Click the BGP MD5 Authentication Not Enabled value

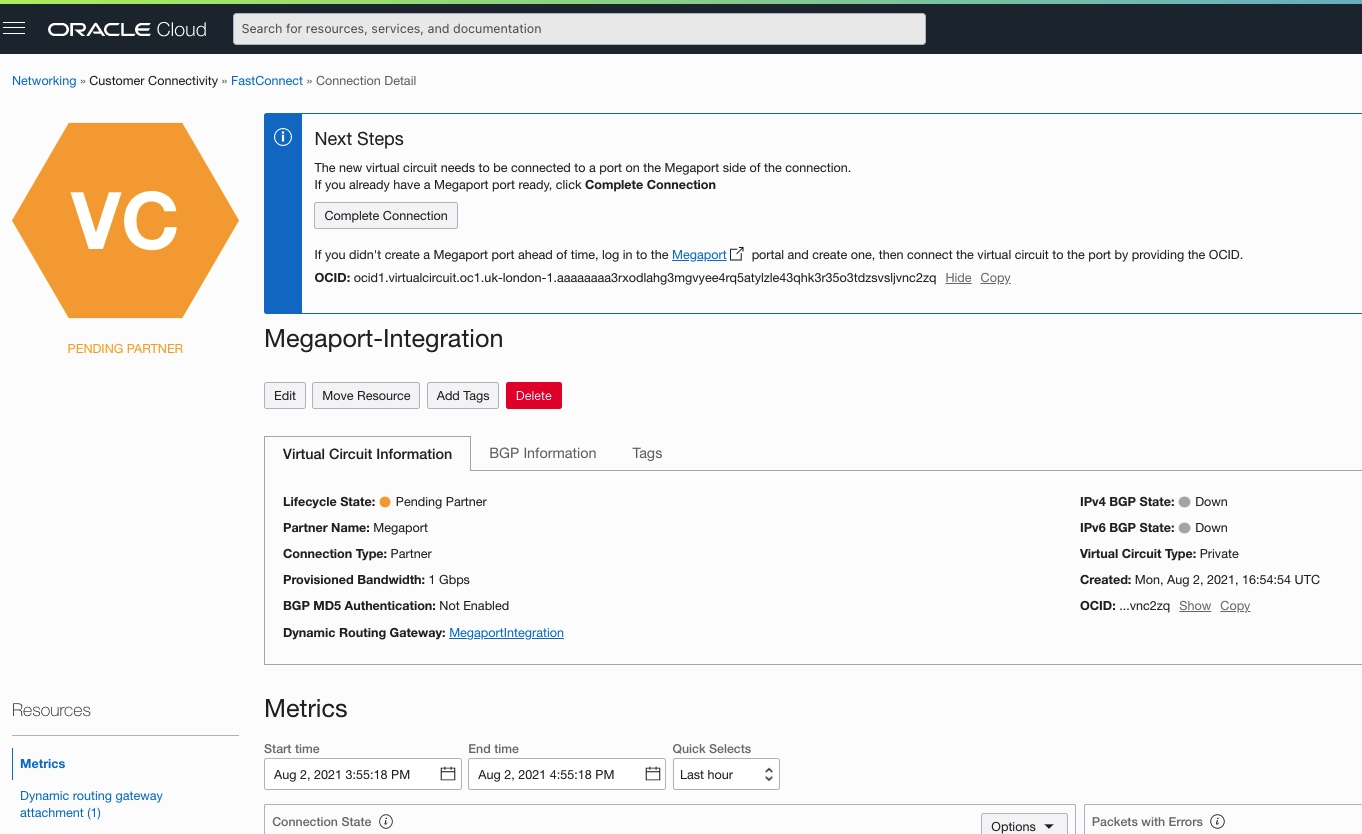coord(474,606)
